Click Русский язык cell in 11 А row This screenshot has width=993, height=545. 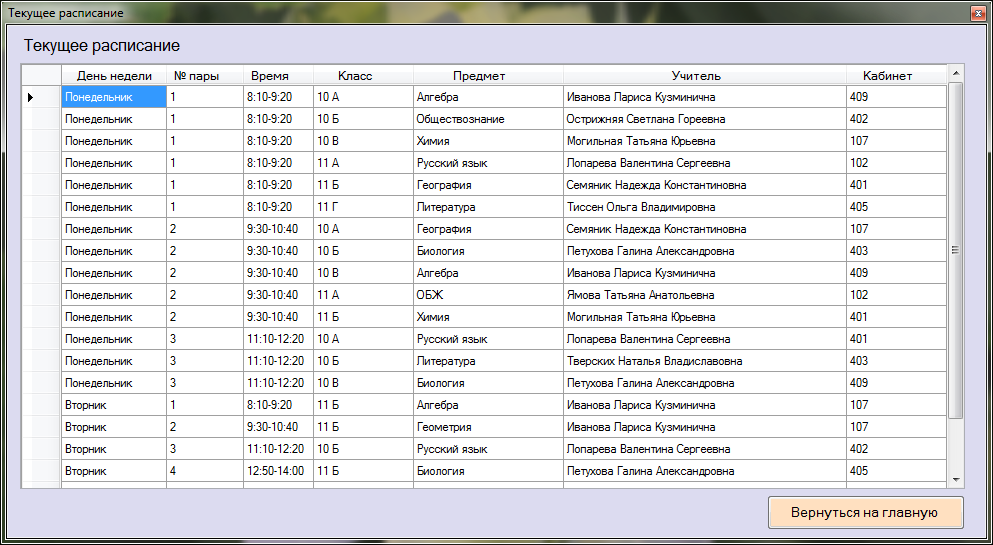488,163
